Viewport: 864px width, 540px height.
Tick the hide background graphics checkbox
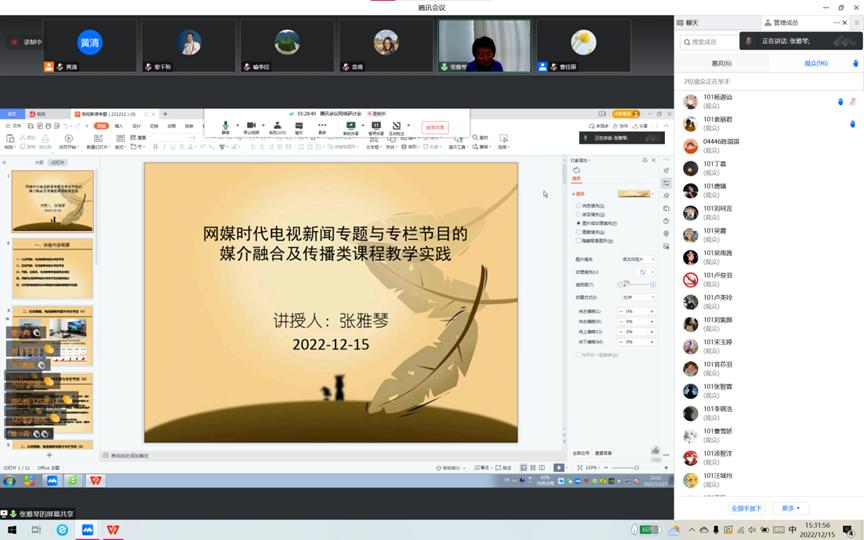pyautogui.click(x=577, y=240)
